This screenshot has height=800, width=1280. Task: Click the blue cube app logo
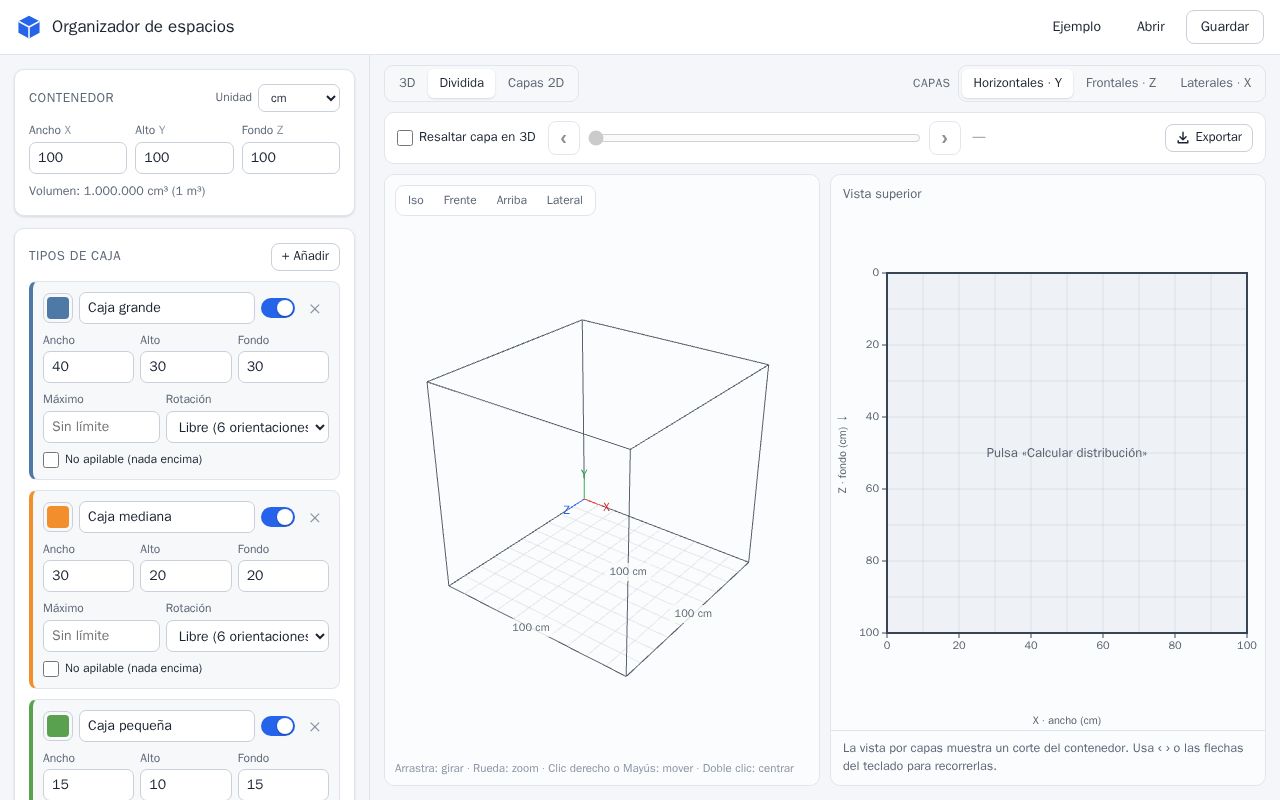pos(29,27)
